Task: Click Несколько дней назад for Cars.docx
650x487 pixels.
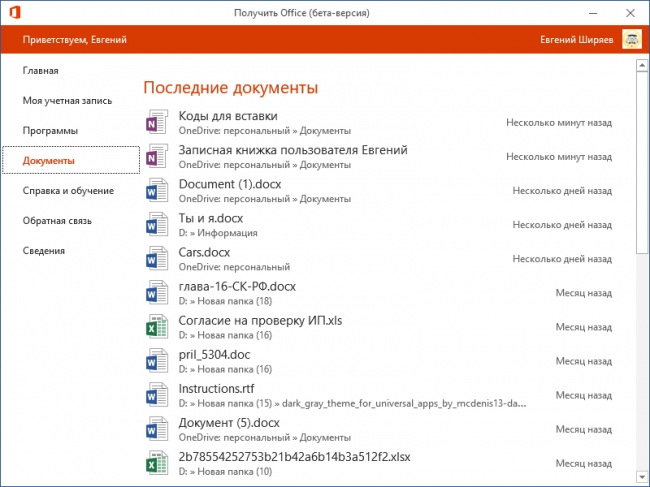Action: [x=562, y=259]
